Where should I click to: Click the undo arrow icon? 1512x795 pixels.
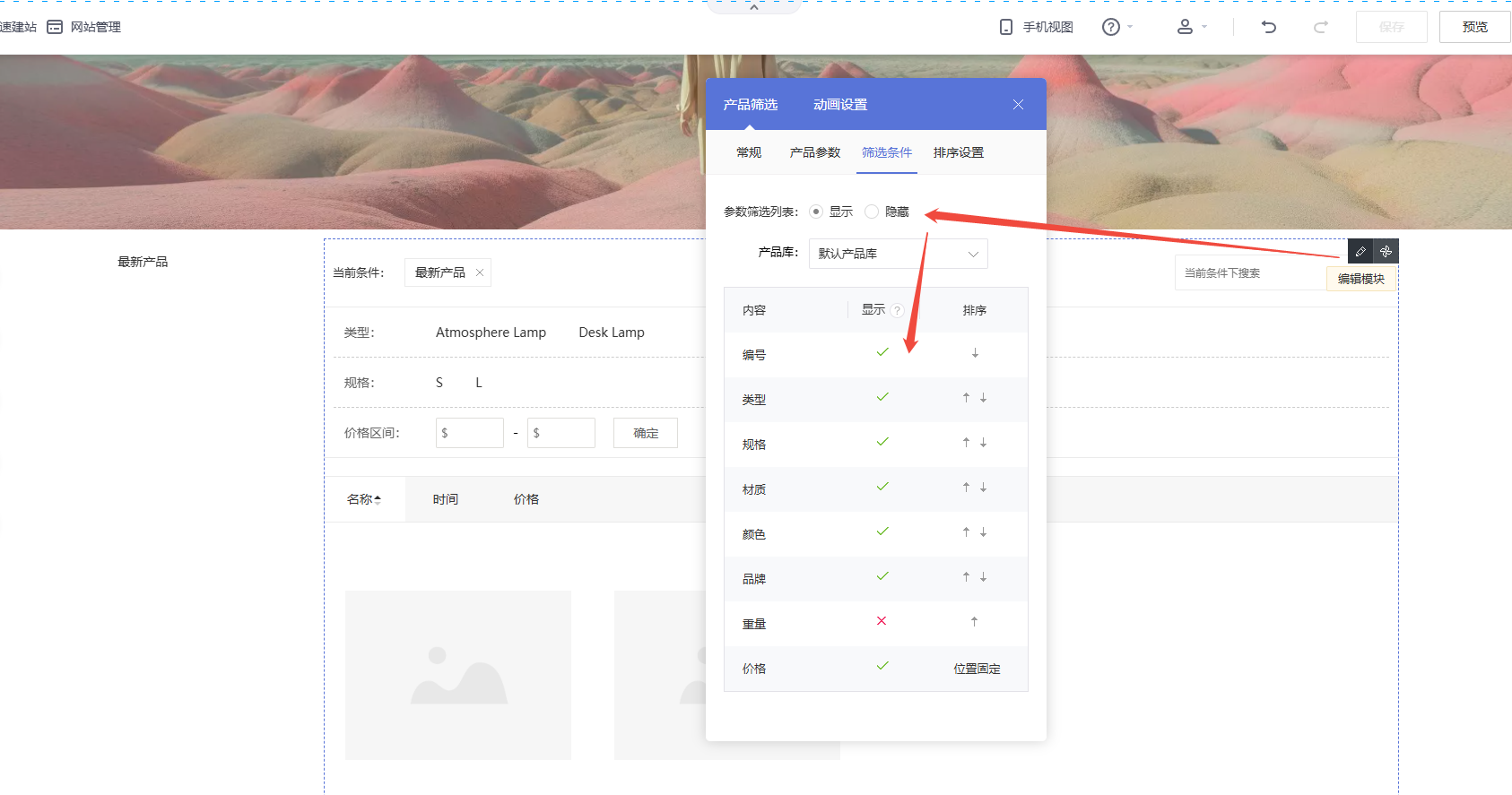point(1268,27)
